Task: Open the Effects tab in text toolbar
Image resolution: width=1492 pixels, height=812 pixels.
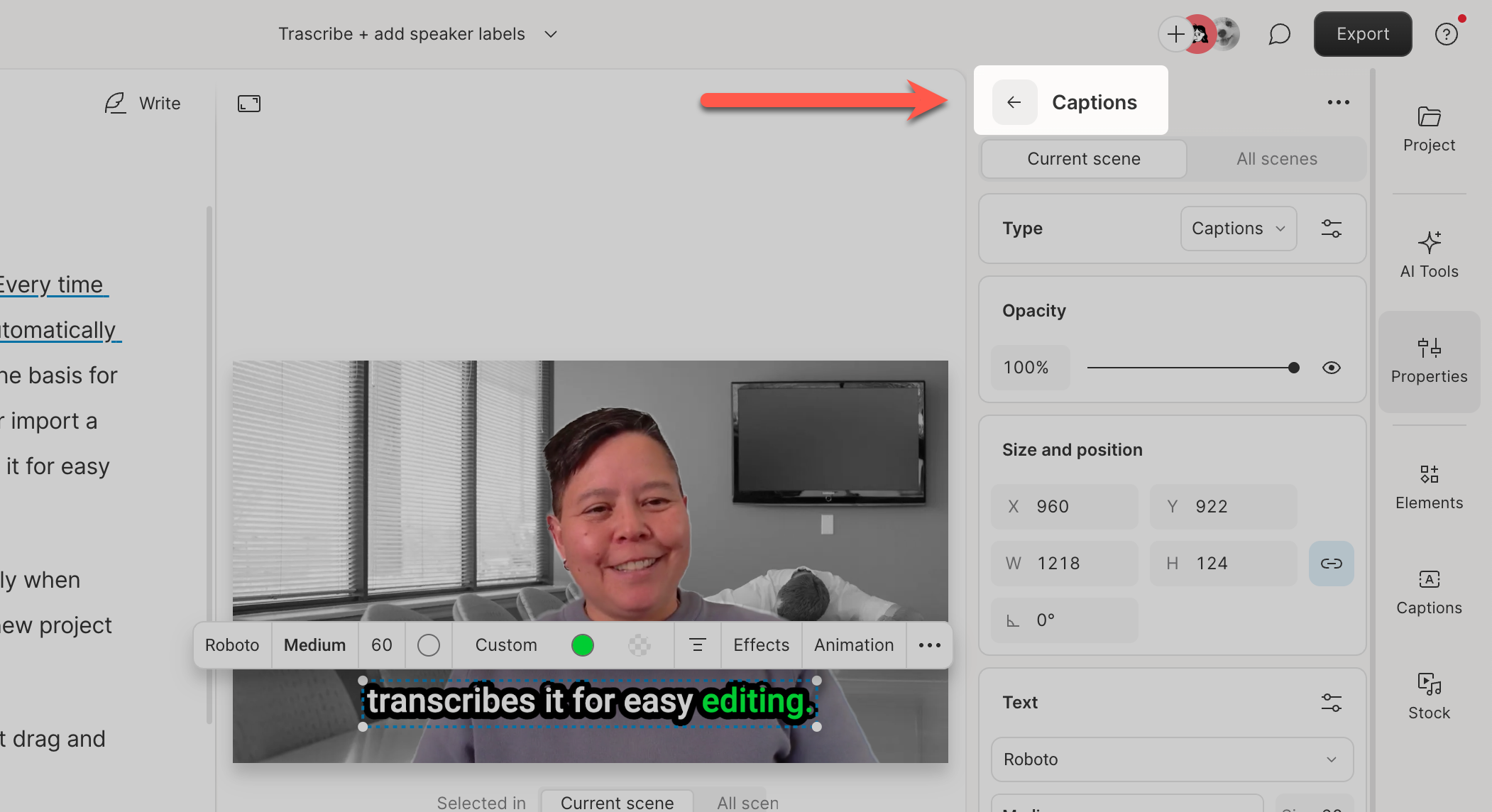Action: coord(761,644)
